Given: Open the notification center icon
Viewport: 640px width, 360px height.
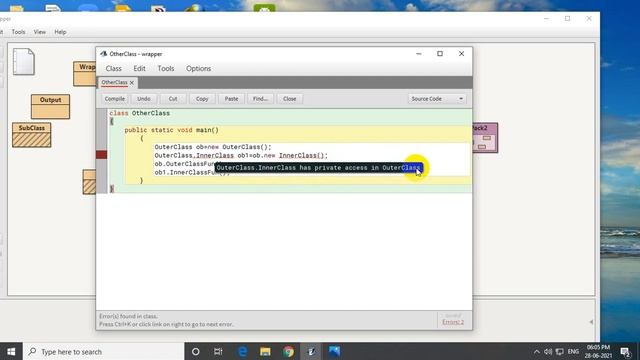Looking at the screenshot, I should point(625,351).
